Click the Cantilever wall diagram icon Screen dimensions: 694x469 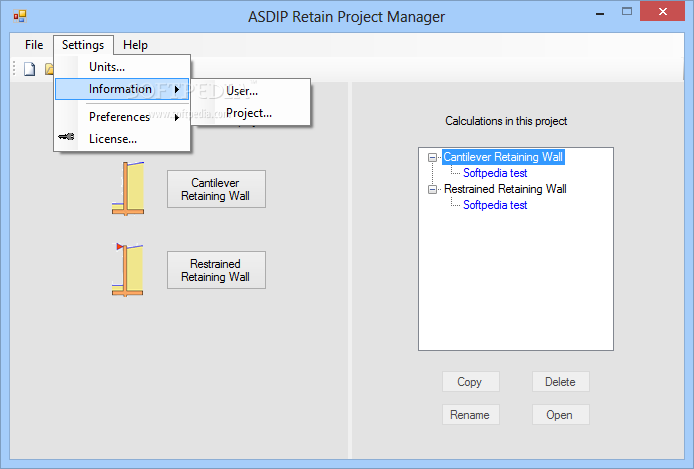click(x=128, y=189)
